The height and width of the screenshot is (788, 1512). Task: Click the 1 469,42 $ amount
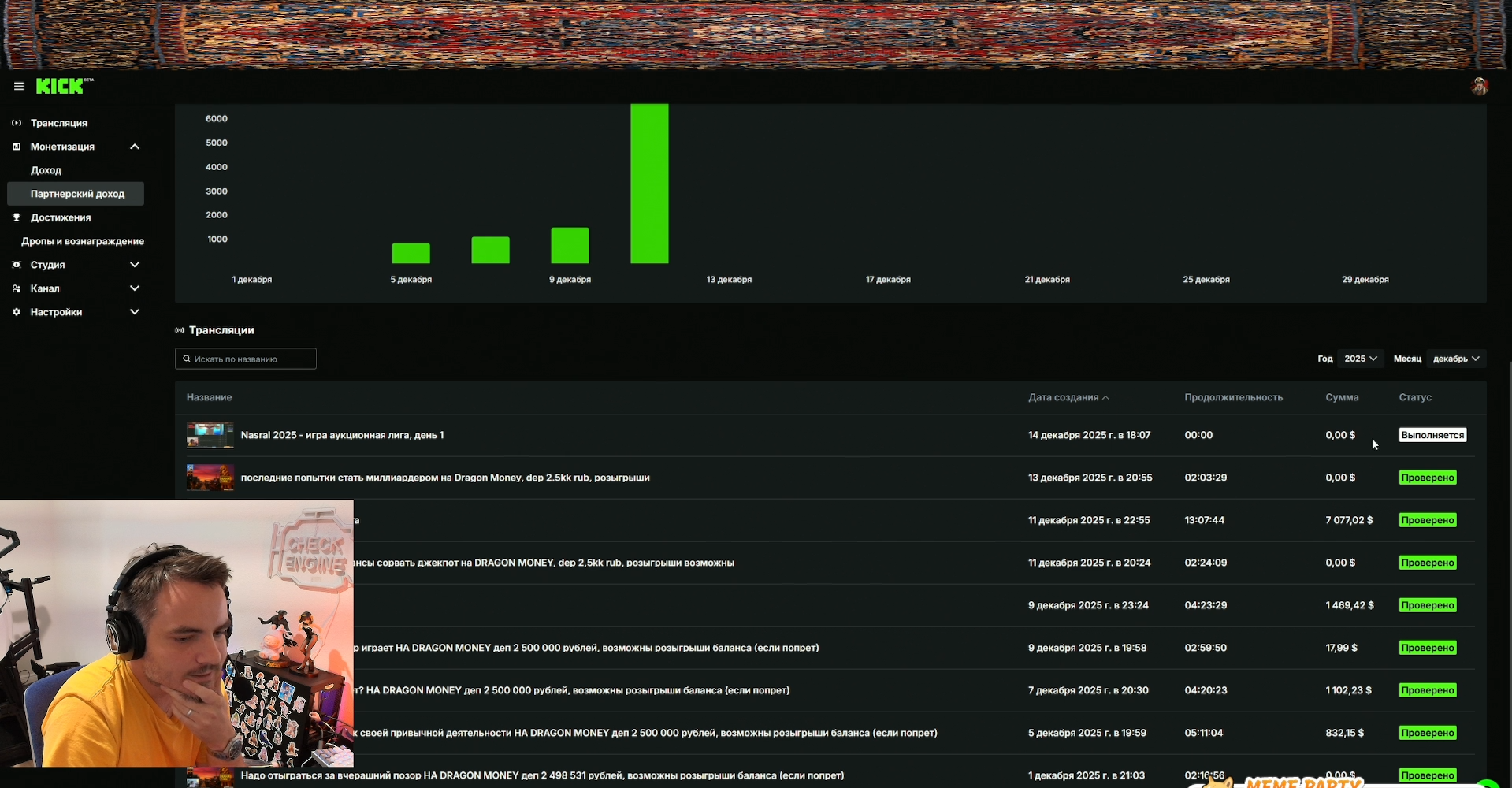pos(1349,605)
